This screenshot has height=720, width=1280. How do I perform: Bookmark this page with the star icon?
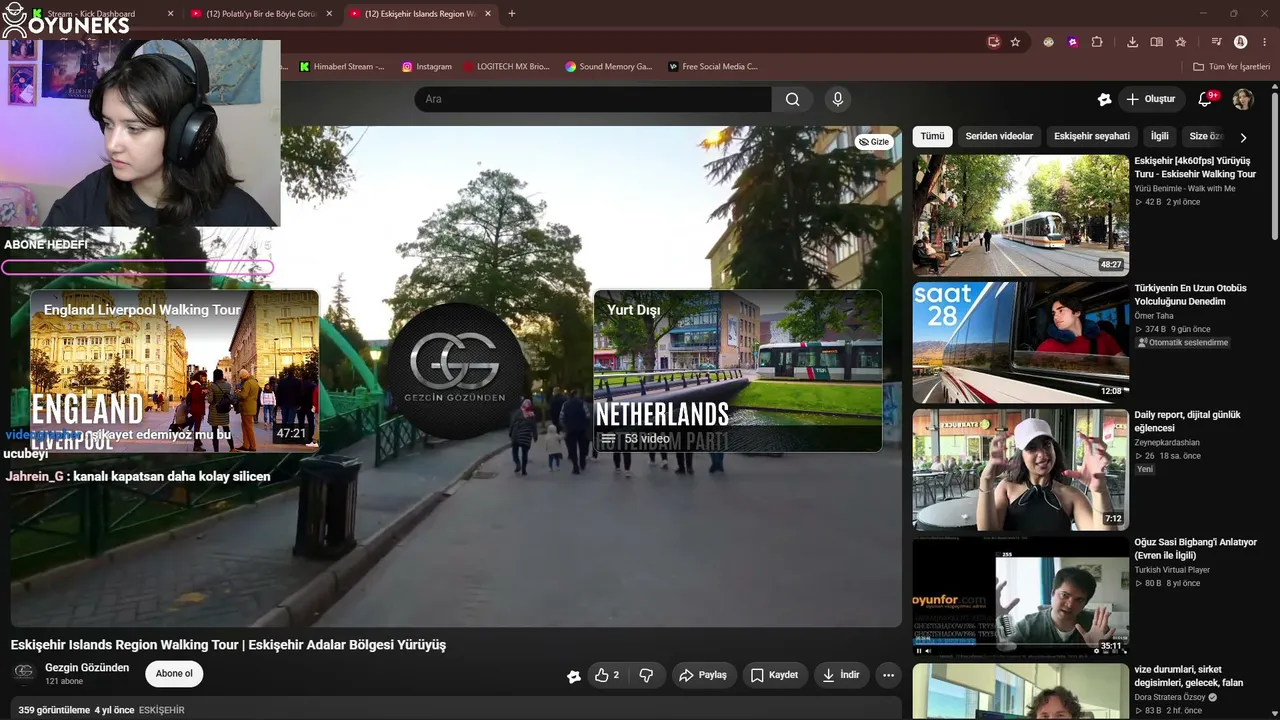1015,42
